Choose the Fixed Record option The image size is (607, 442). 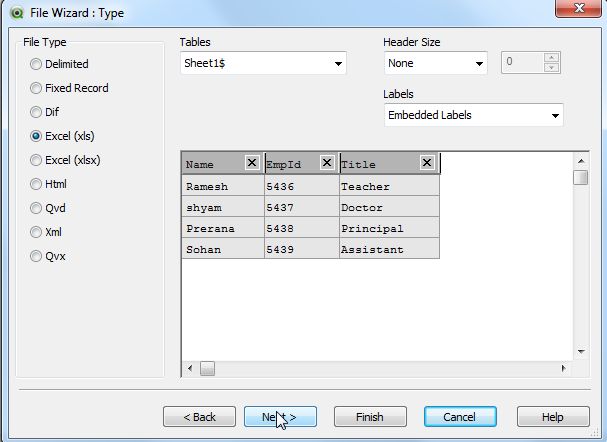[x=36, y=88]
